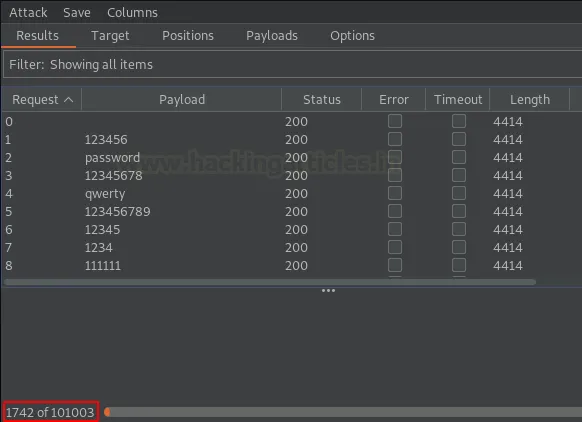This screenshot has height=422, width=582.
Task: Click the results table horizontal scrollbar
Action: (x=270, y=282)
